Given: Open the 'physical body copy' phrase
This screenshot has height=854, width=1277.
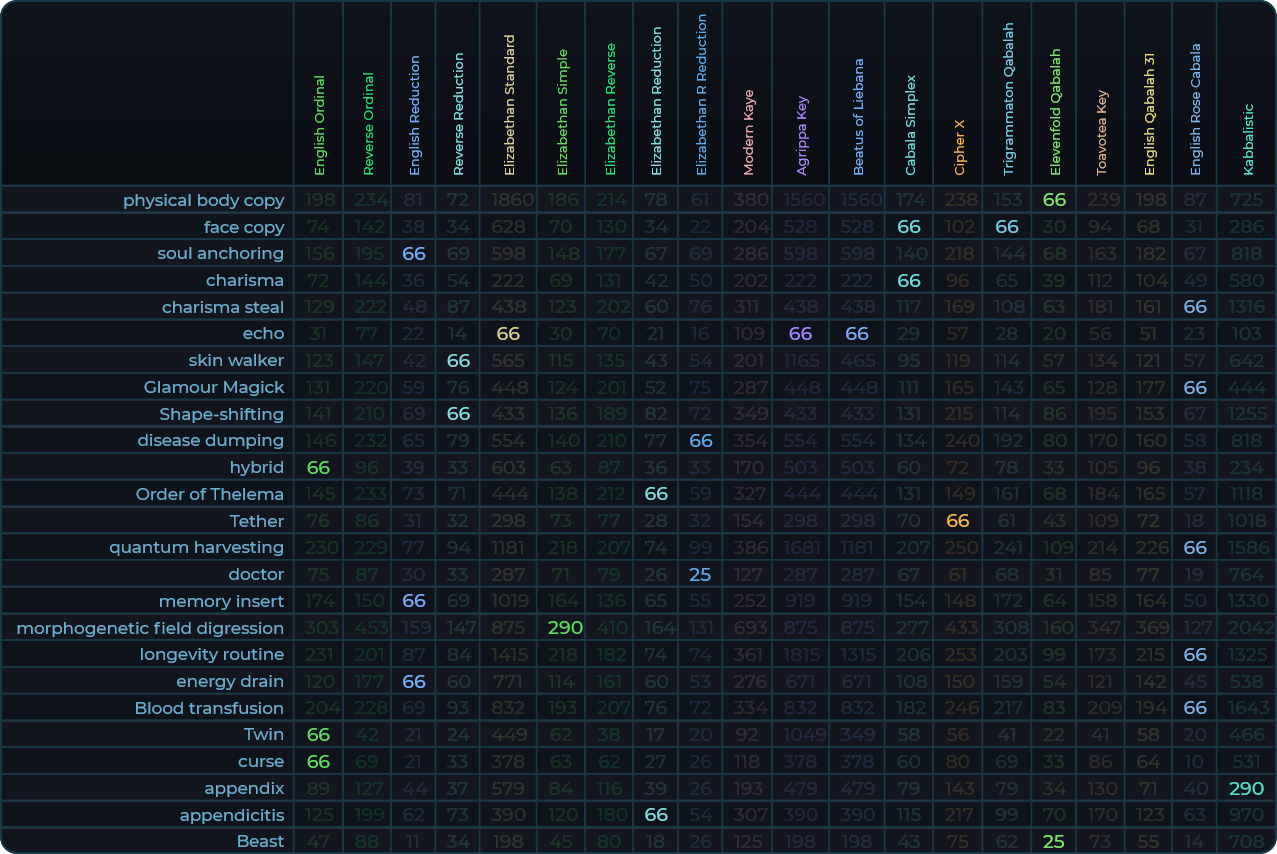Looking at the screenshot, I should pos(203,200).
